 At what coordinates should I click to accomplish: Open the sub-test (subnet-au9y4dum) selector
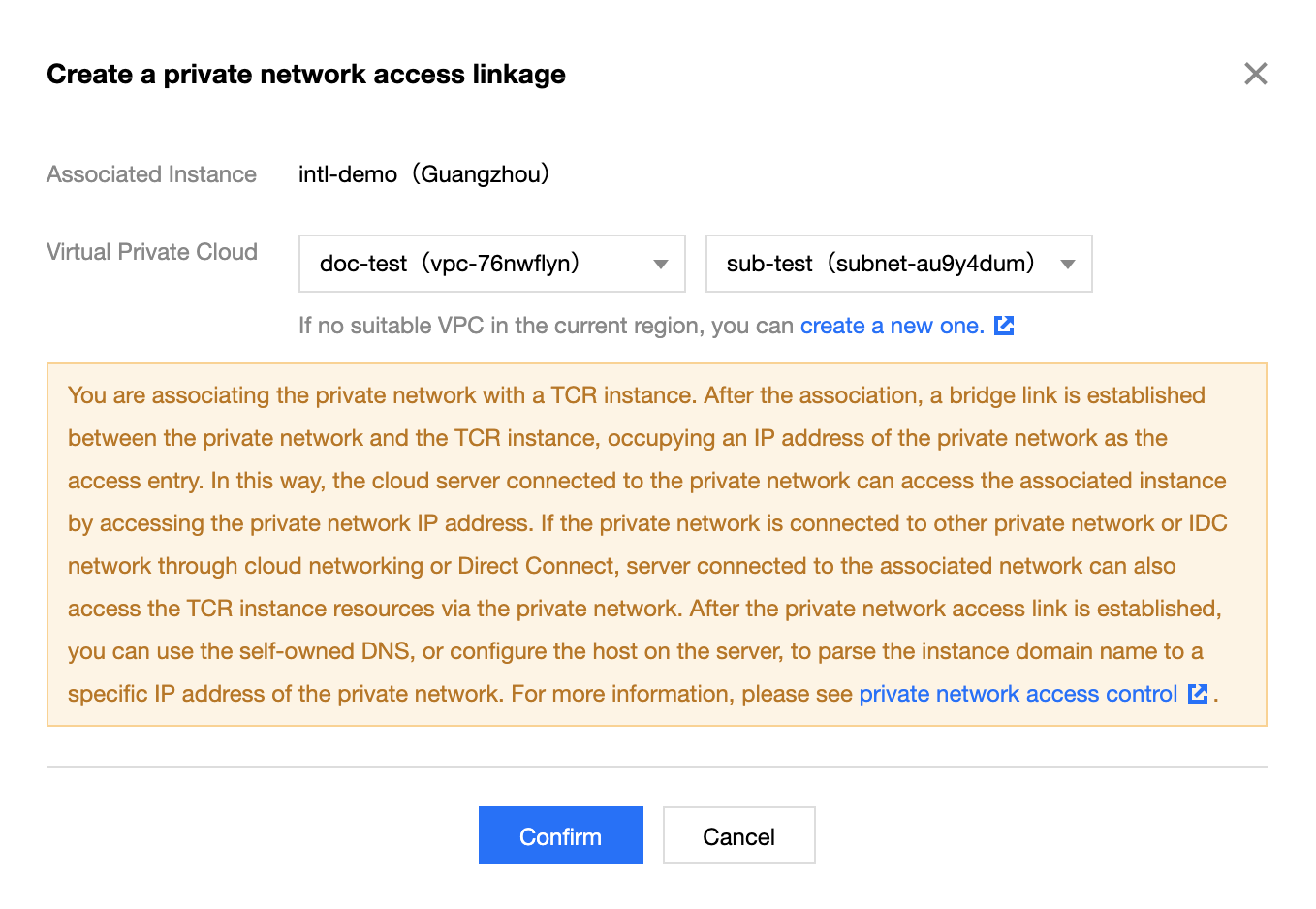pos(899,264)
